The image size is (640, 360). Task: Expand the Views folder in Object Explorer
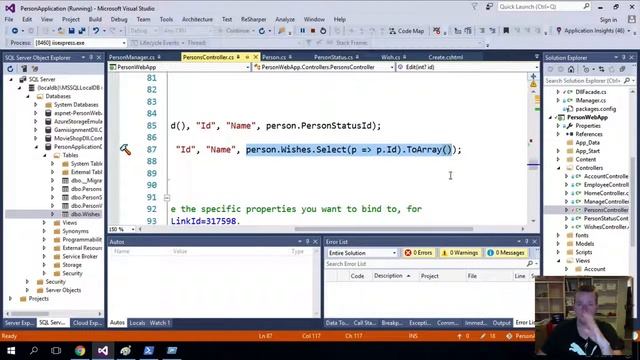pyautogui.click(x=44, y=223)
